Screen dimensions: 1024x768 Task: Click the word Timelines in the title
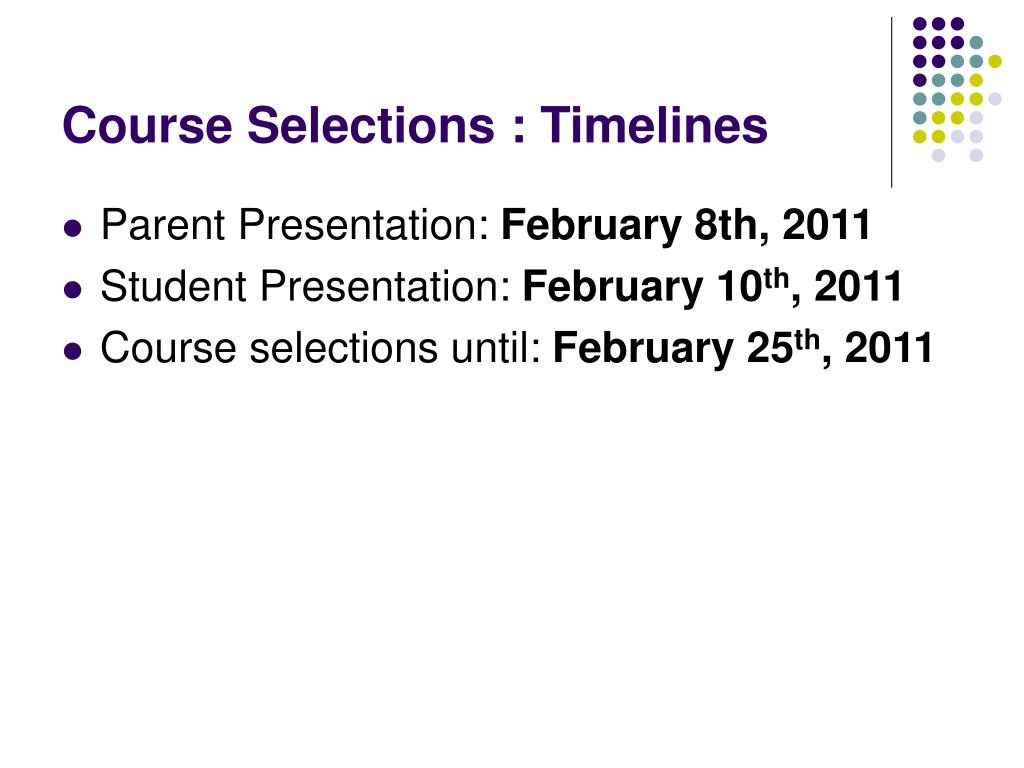[x=654, y=125]
